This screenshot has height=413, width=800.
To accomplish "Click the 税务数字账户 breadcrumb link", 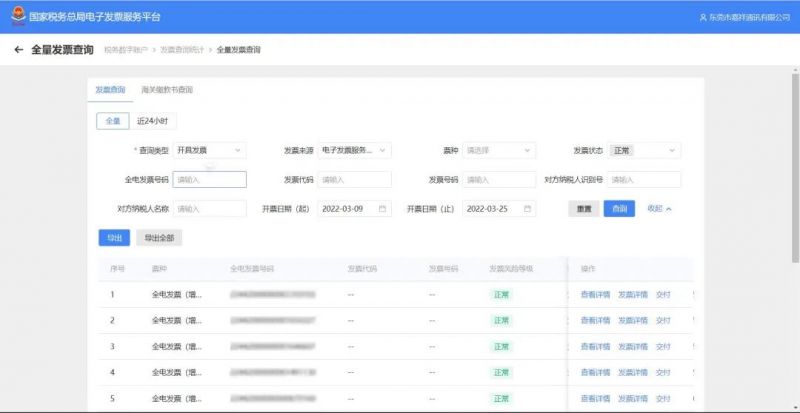I will tap(127, 50).
